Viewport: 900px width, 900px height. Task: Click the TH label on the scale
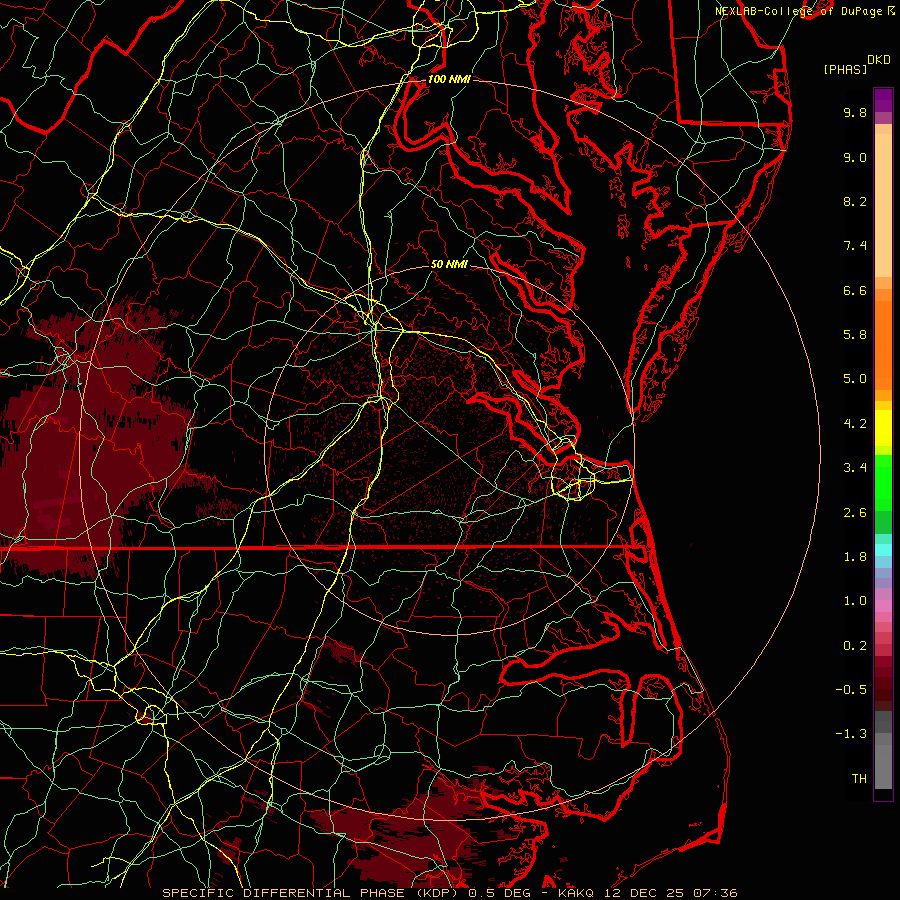(859, 779)
